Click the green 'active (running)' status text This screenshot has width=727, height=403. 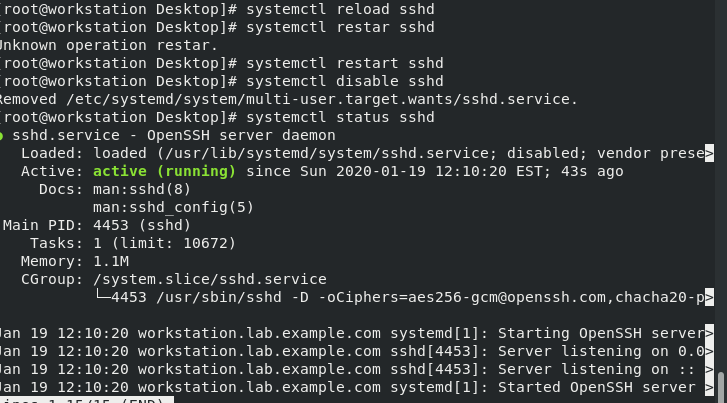tap(164, 171)
